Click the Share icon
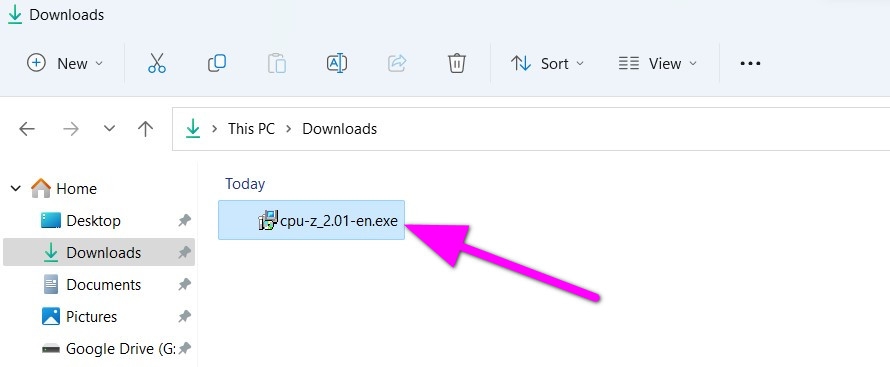890x367 pixels. (x=397, y=63)
